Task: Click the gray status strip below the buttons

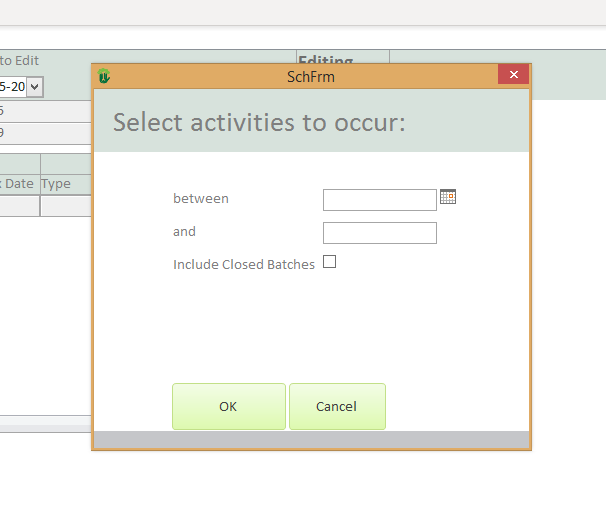Action: click(310, 439)
